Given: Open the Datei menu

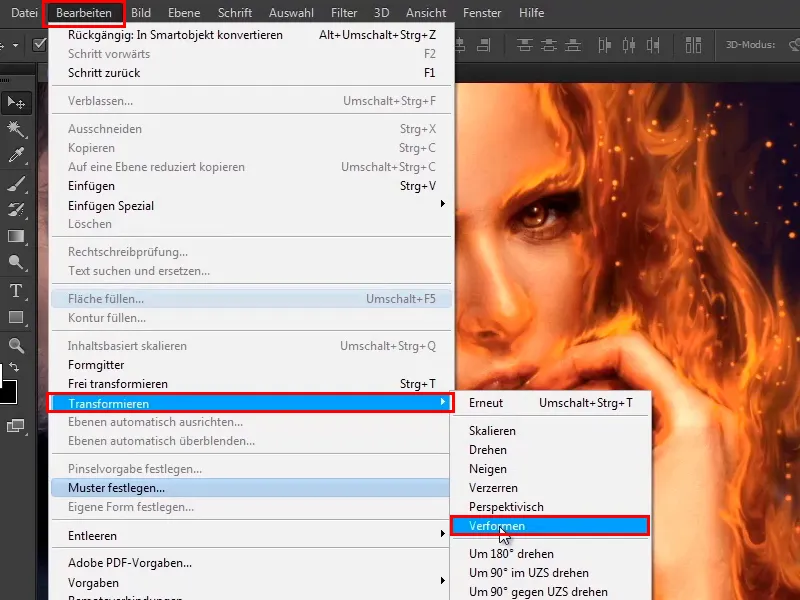Looking at the screenshot, I should (24, 13).
